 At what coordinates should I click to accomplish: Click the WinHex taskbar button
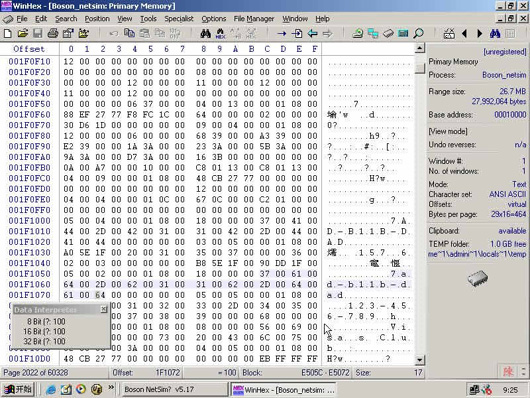[284, 390]
